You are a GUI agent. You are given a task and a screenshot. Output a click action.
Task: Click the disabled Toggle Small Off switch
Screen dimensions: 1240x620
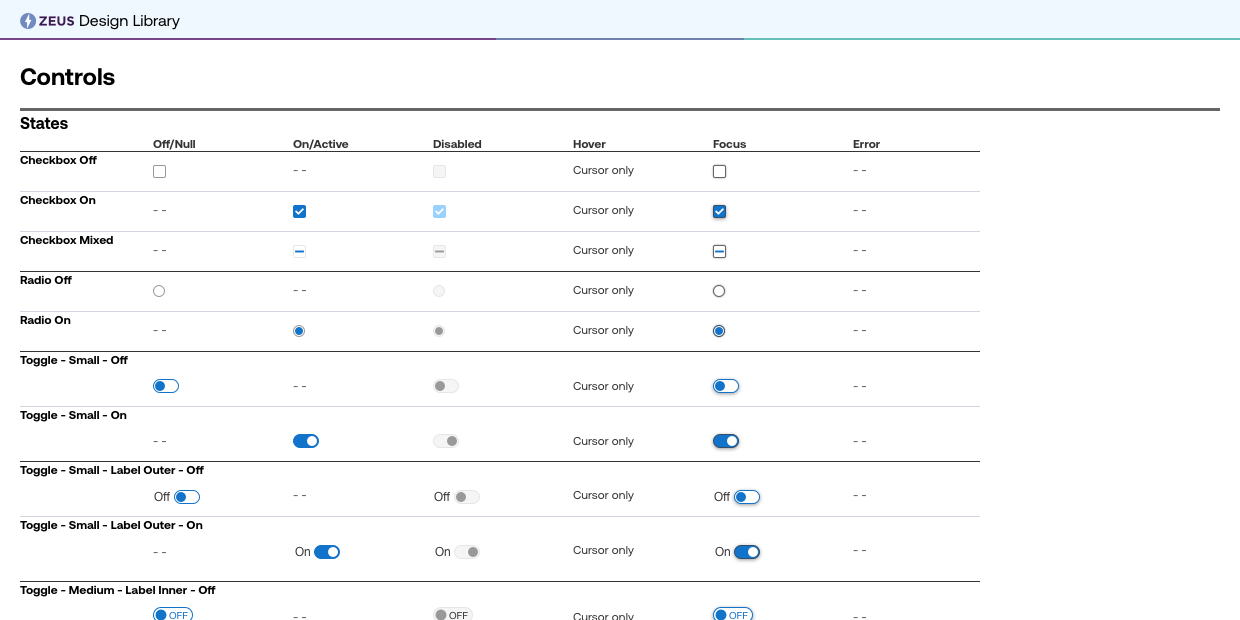(x=446, y=386)
